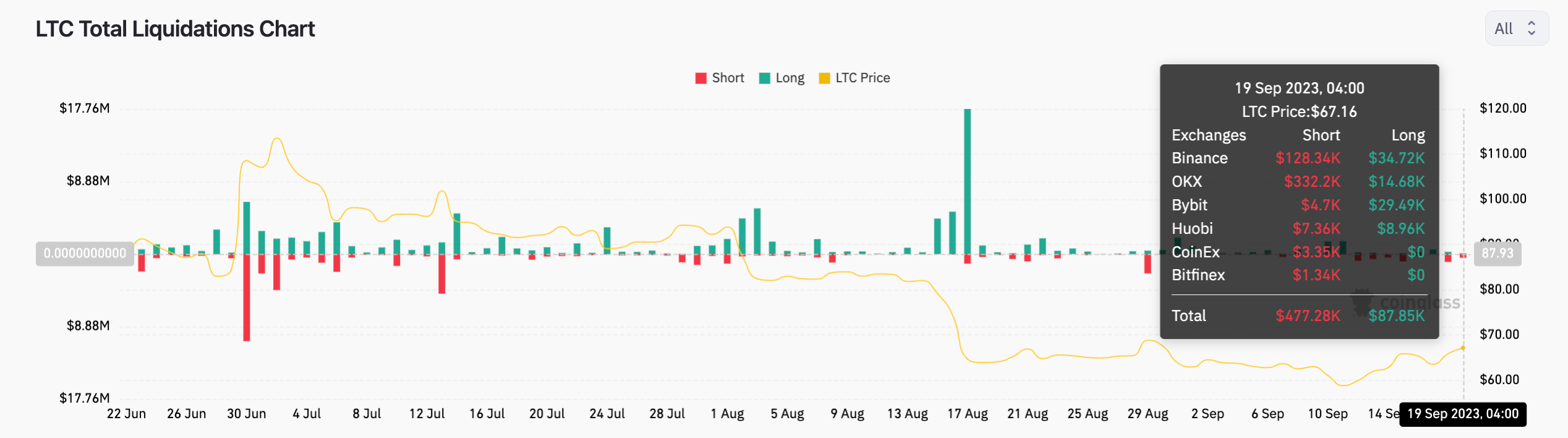
Task: Click the Binance row in the tooltip
Action: pyautogui.click(x=1298, y=158)
